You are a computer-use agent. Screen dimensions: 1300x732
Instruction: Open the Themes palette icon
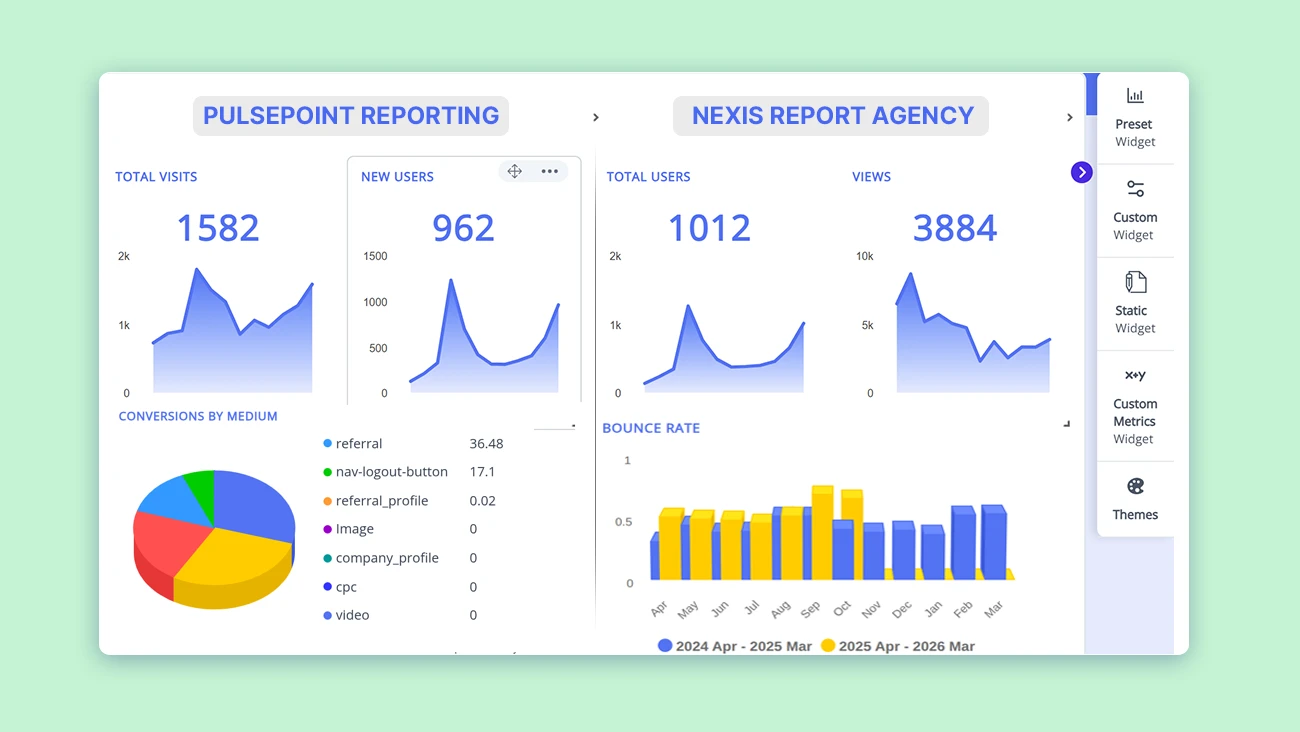[x=1135, y=497]
